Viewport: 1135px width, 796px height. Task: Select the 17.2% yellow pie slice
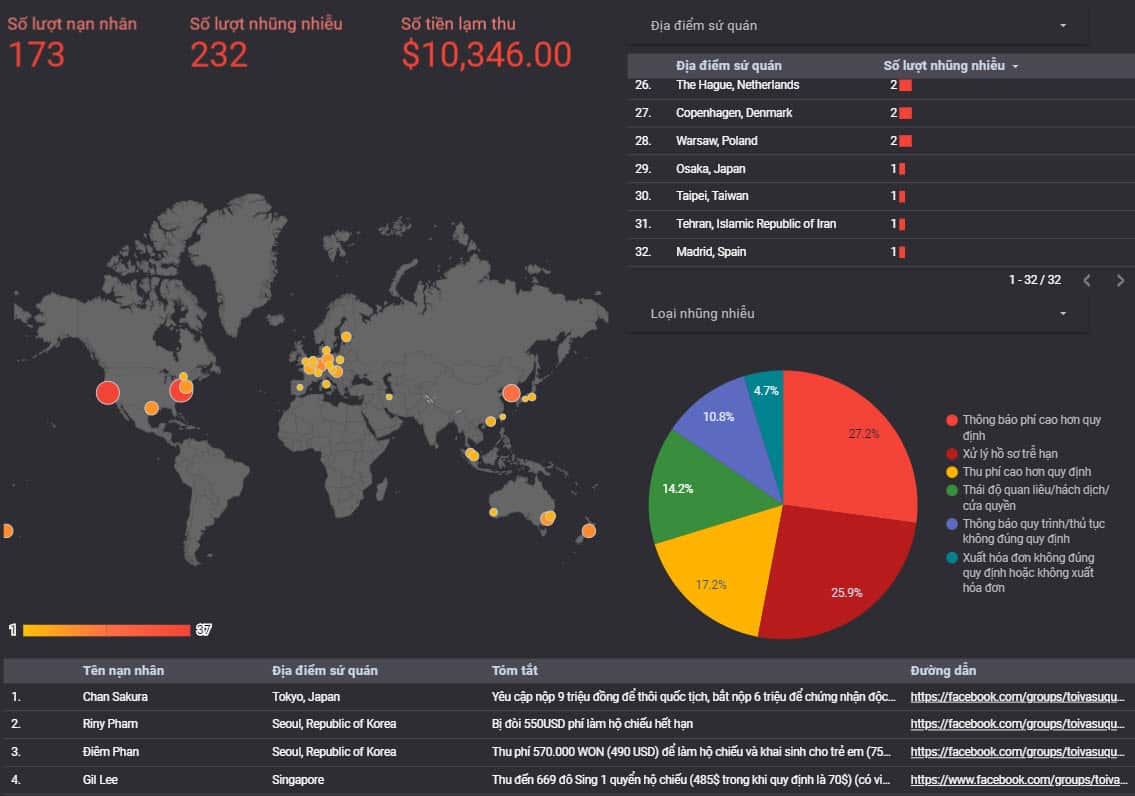click(712, 580)
